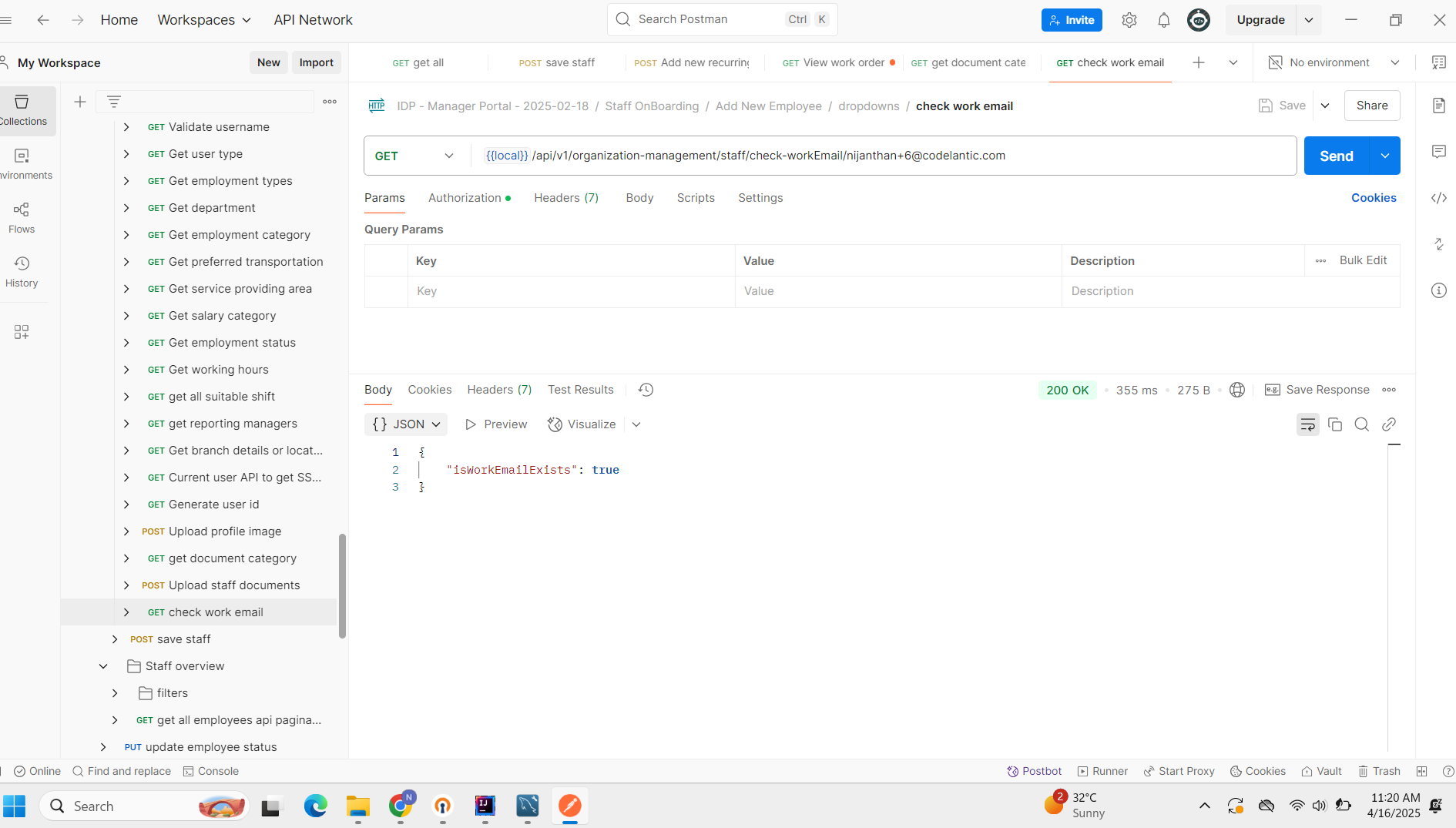
Task: Open Postman from the Windows taskbar
Action: [570, 806]
